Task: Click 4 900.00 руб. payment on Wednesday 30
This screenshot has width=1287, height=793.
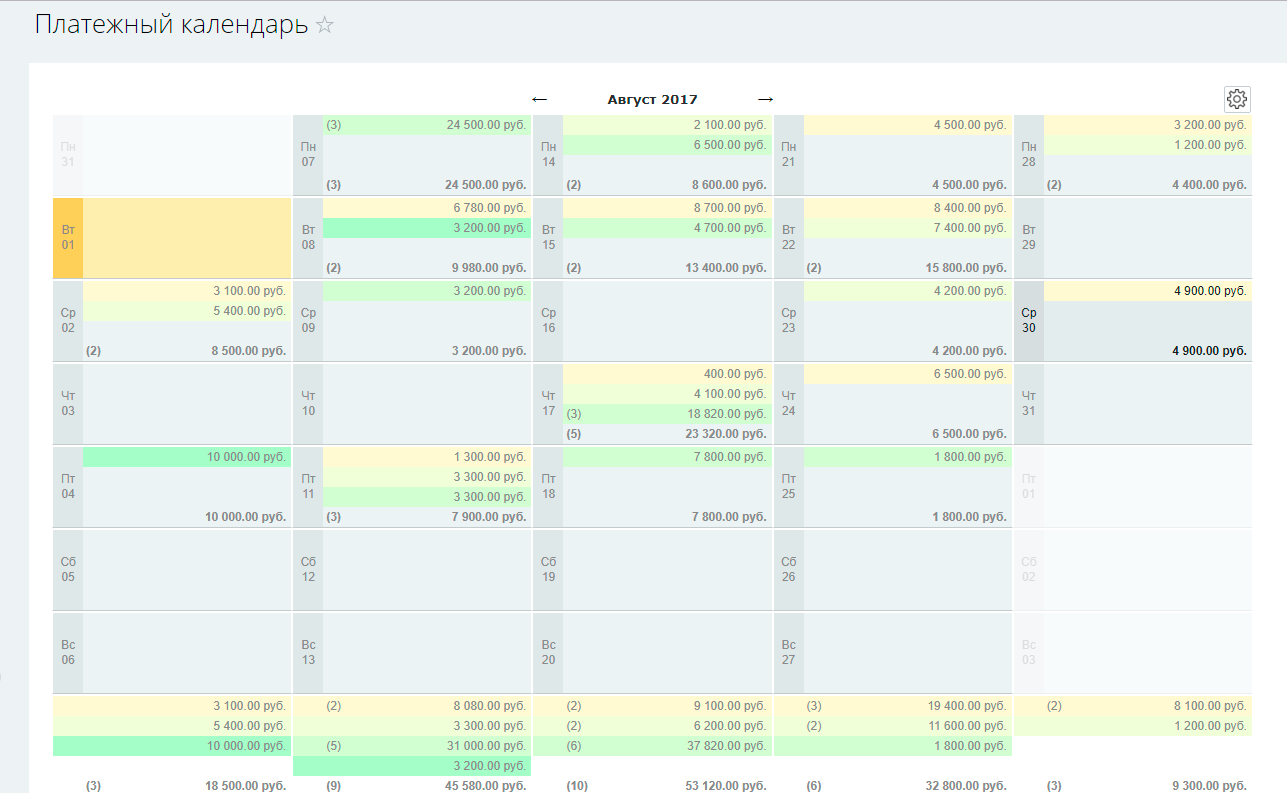Action: click(x=1147, y=291)
